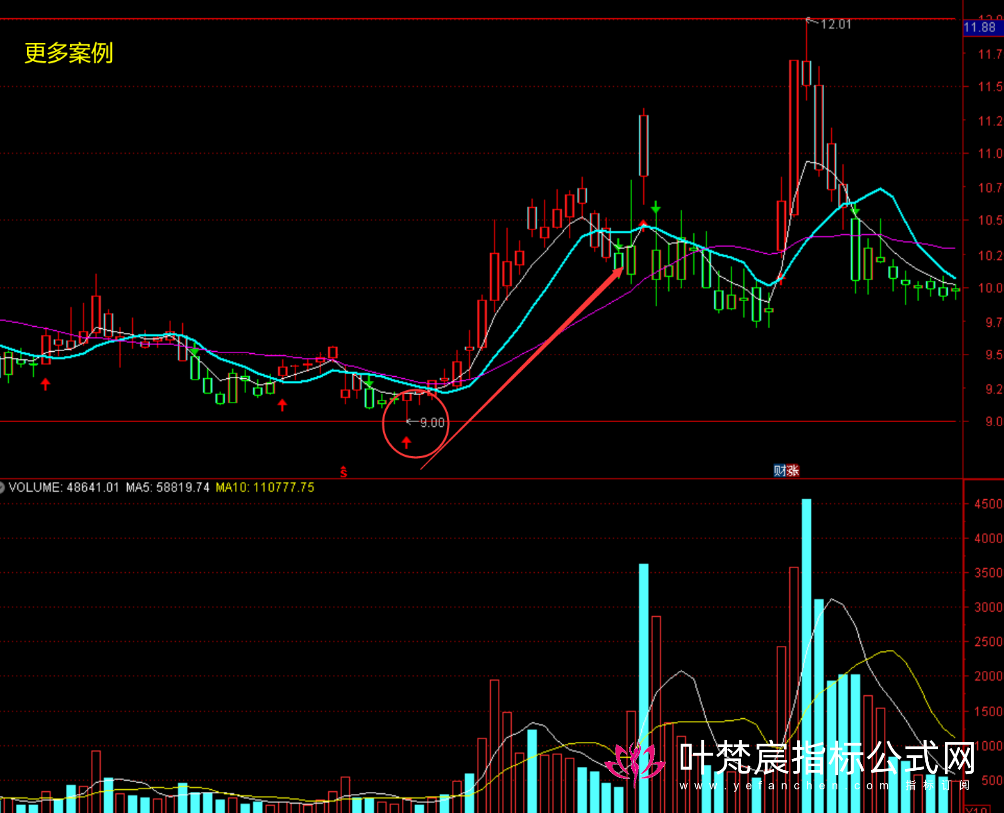Open the round settings icon beside VOLUME

pos(2,488)
